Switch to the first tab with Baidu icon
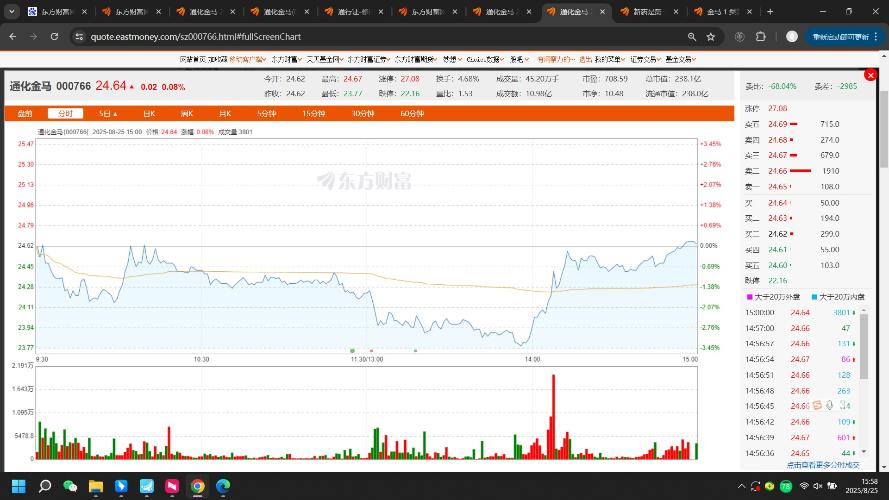 57,11
